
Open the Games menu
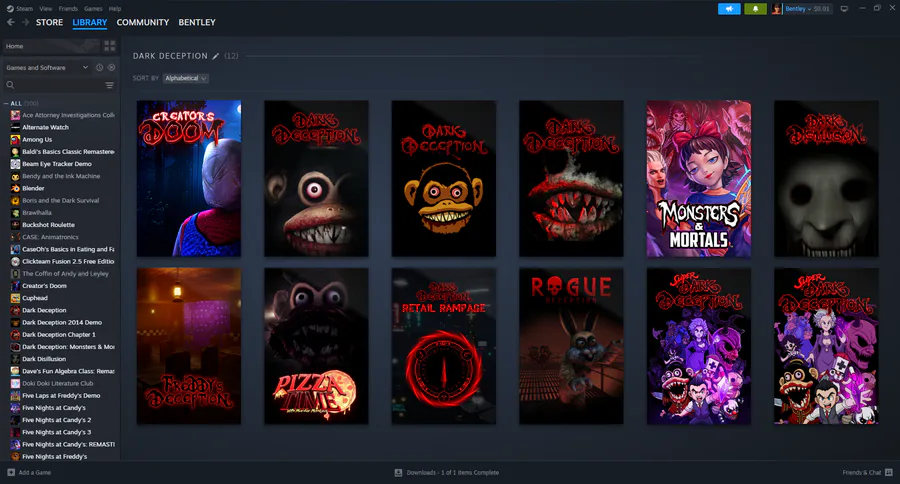pyautogui.click(x=93, y=9)
